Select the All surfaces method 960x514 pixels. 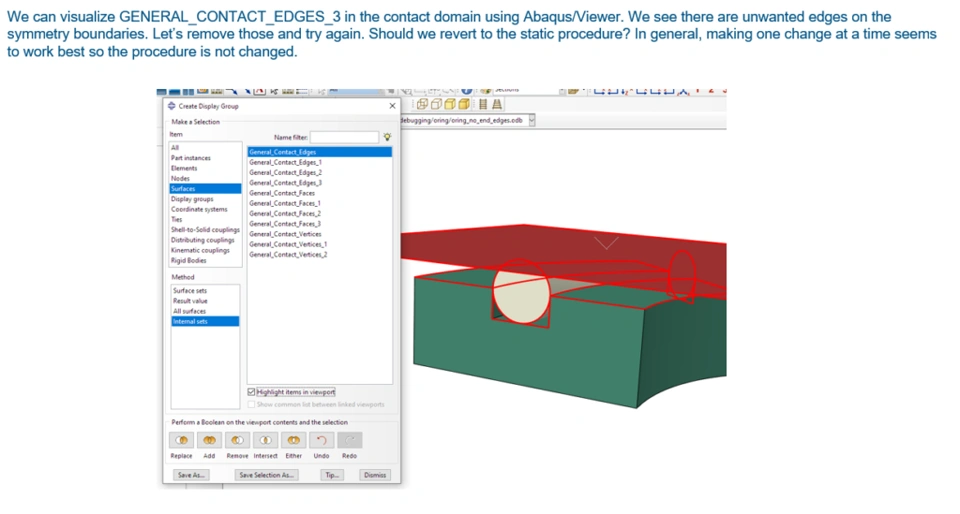(205, 311)
